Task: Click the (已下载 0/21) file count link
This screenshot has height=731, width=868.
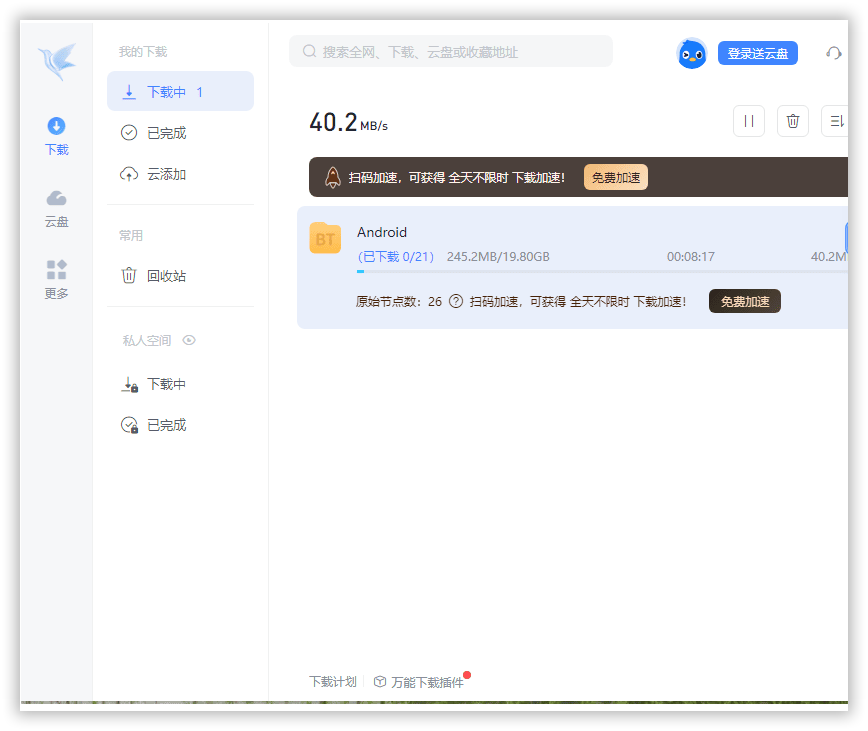Action: [x=396, y=257]
